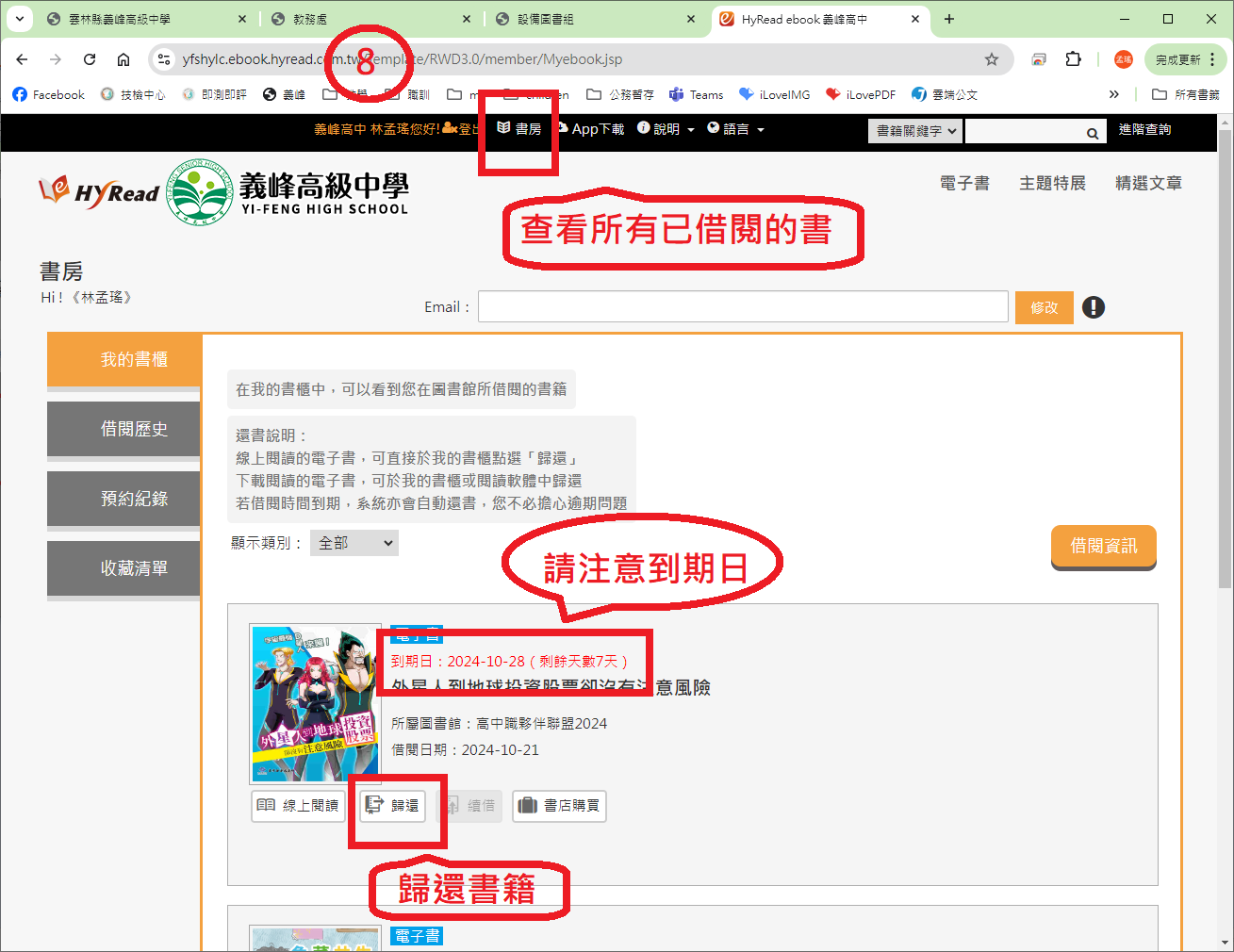
Task: Click the 修改 email button
Action: coord(1045,307)
